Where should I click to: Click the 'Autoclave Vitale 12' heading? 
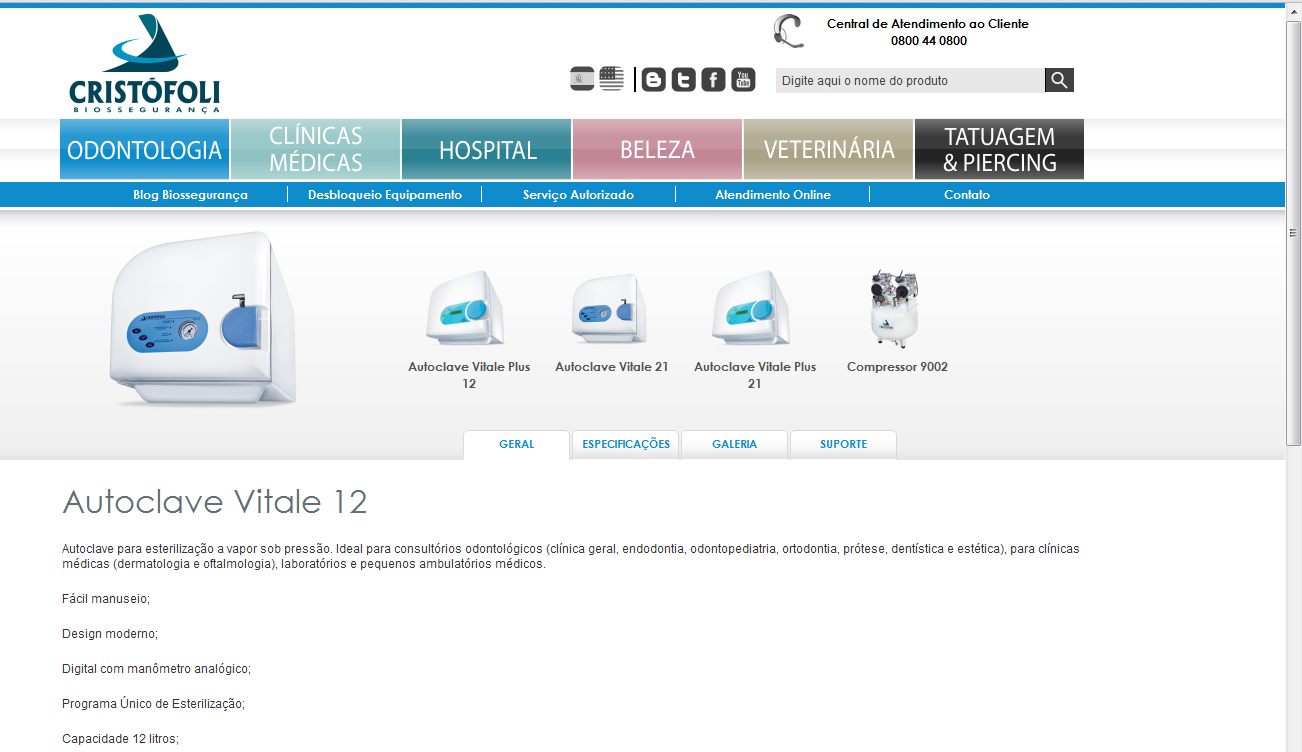click(x=215, y=501)
